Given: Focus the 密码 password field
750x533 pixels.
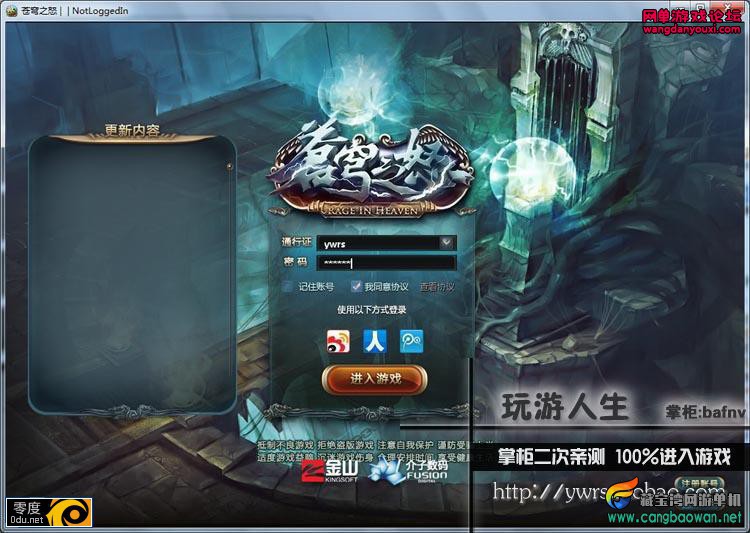Looking at the screenshot, I should pyautogui.click(x=386, y=263).
